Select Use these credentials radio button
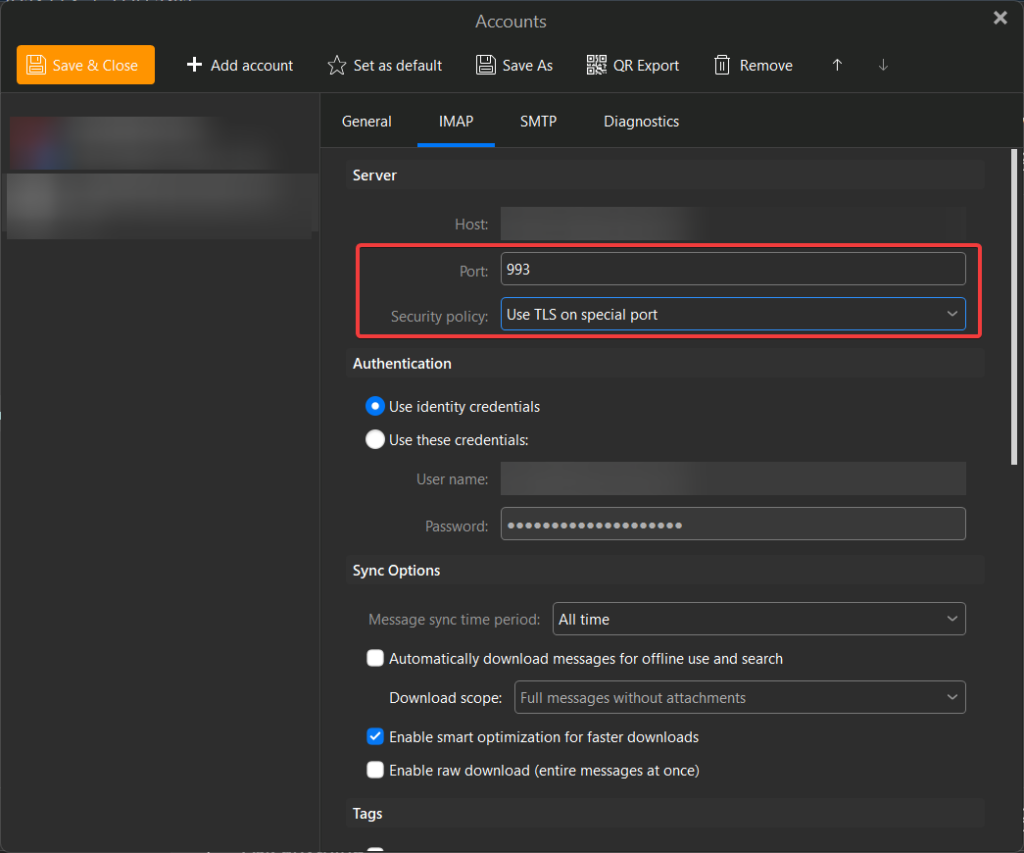 375,439
